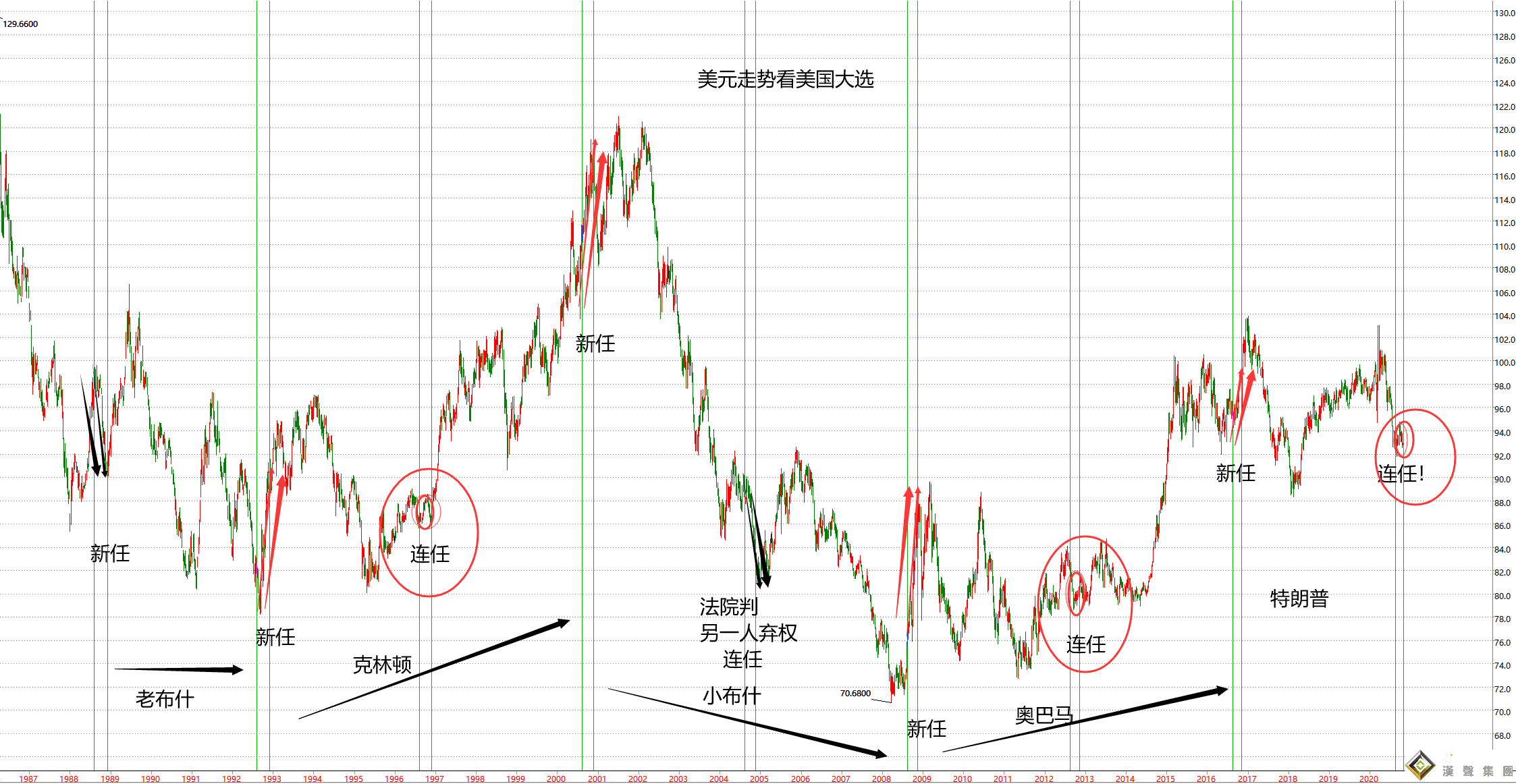Image resolution: width=1516 pixels, height=784 pixels.
Task: Select the 2000 year label on time axis
Action: (556, 779)
